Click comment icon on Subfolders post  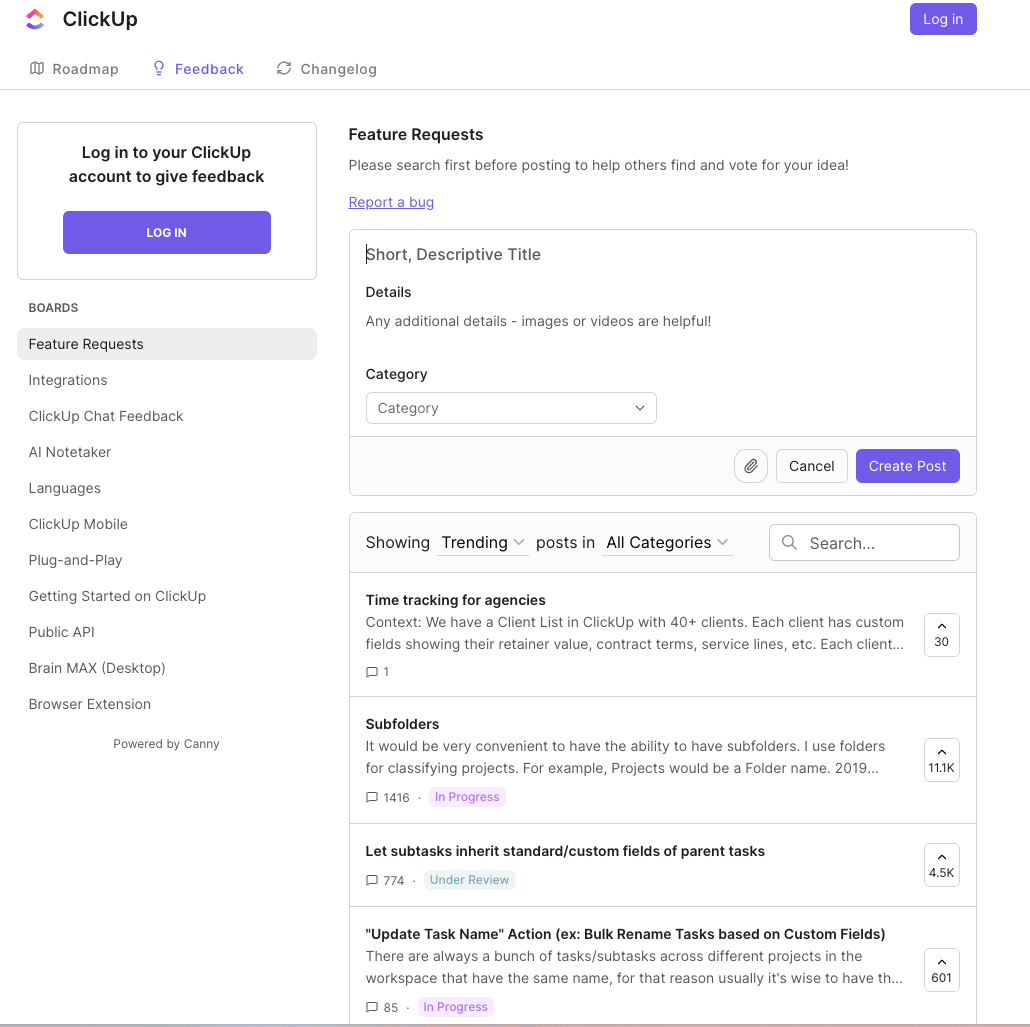(372, 797)
